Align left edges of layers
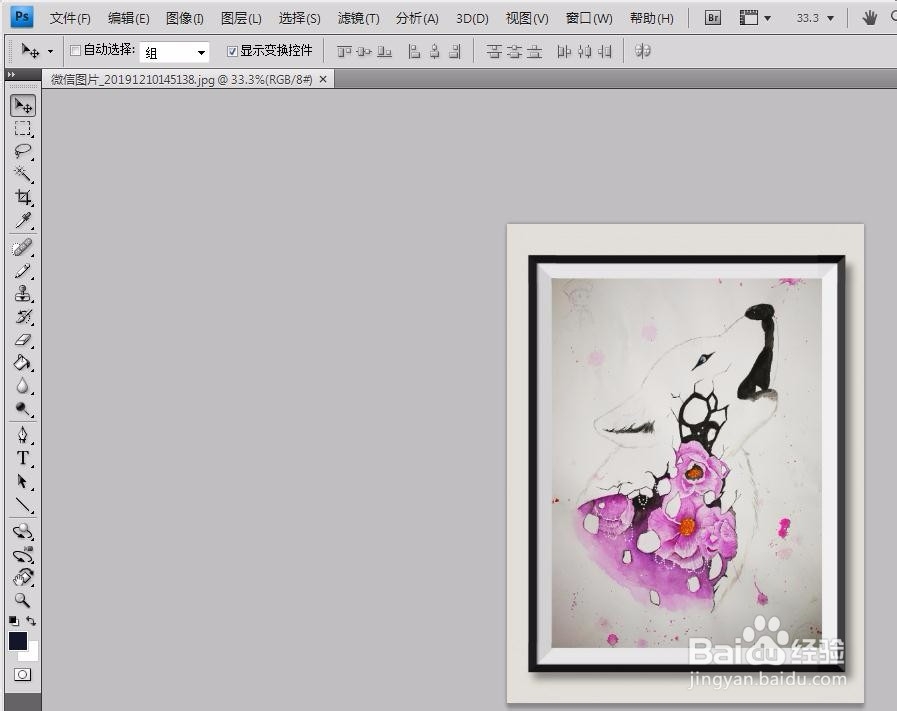Image resolution: width=897 pixels, height=711 pixels. coord(414,51)
